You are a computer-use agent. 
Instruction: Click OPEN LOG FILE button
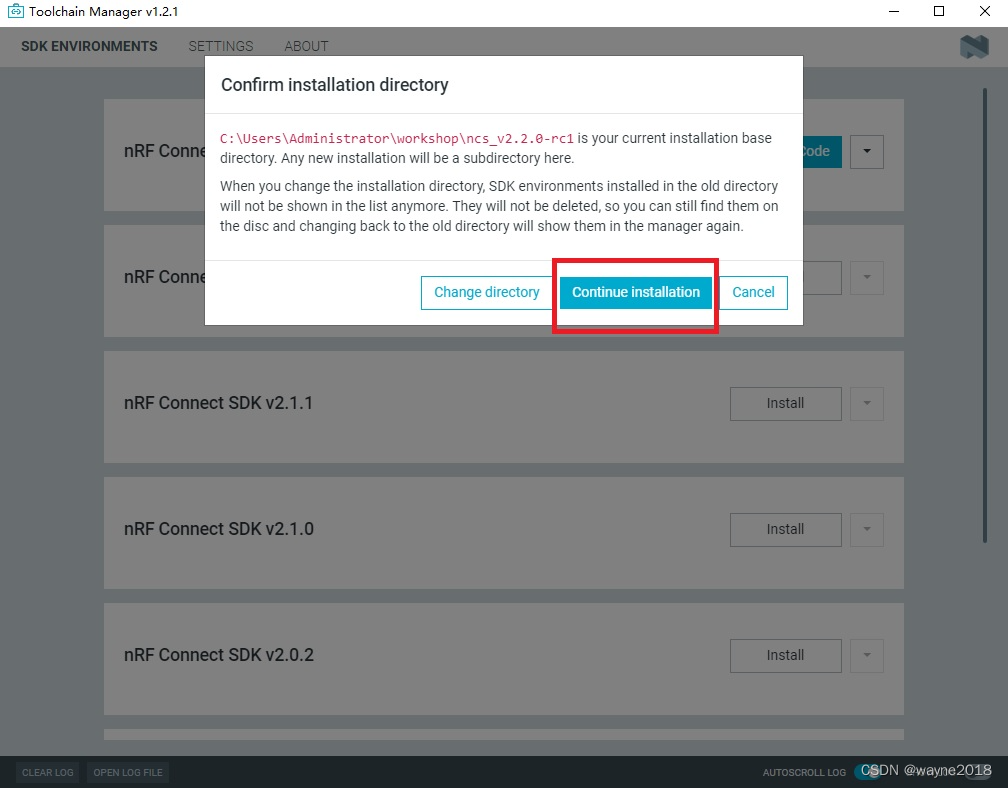128,773
